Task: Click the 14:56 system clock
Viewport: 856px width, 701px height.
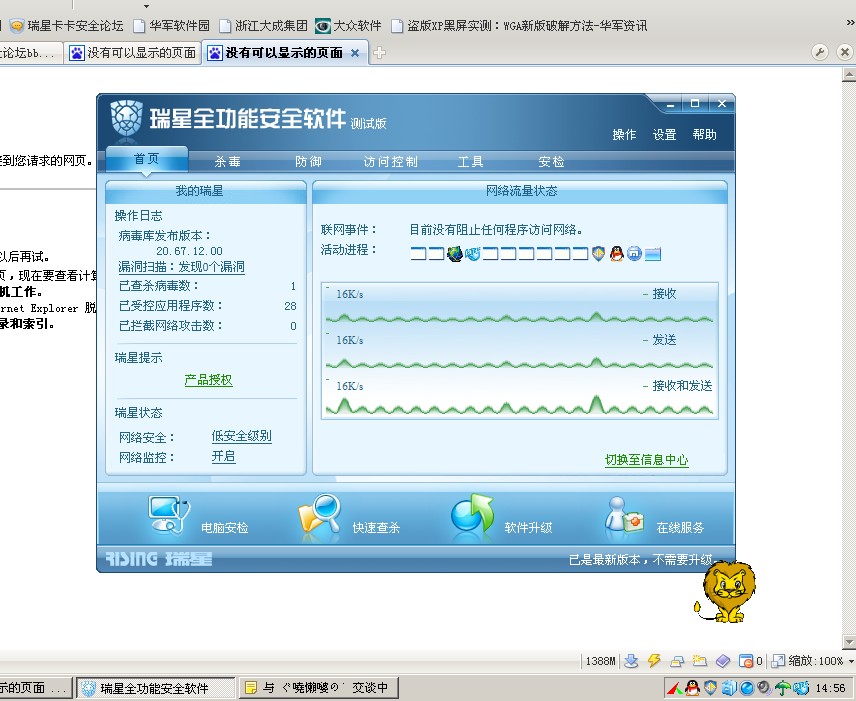Action: (830, 688)
